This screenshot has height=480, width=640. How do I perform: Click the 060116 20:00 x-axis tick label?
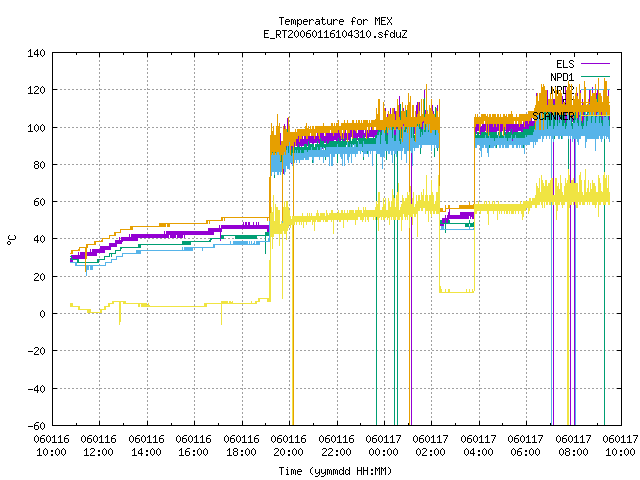[x=289, y=446]
